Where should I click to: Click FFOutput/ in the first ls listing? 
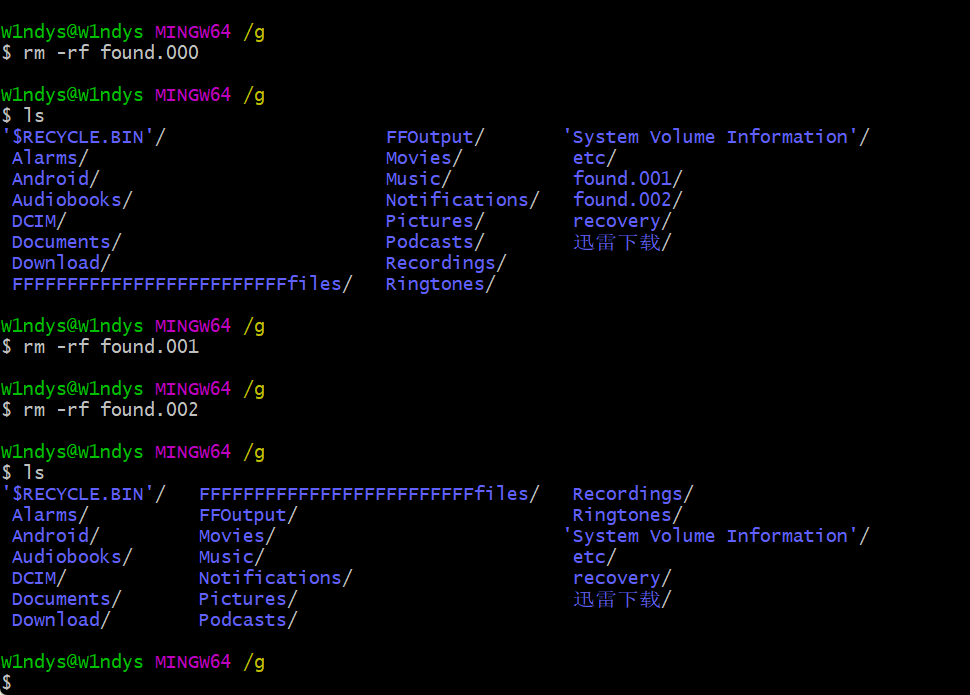coord(435,137)
